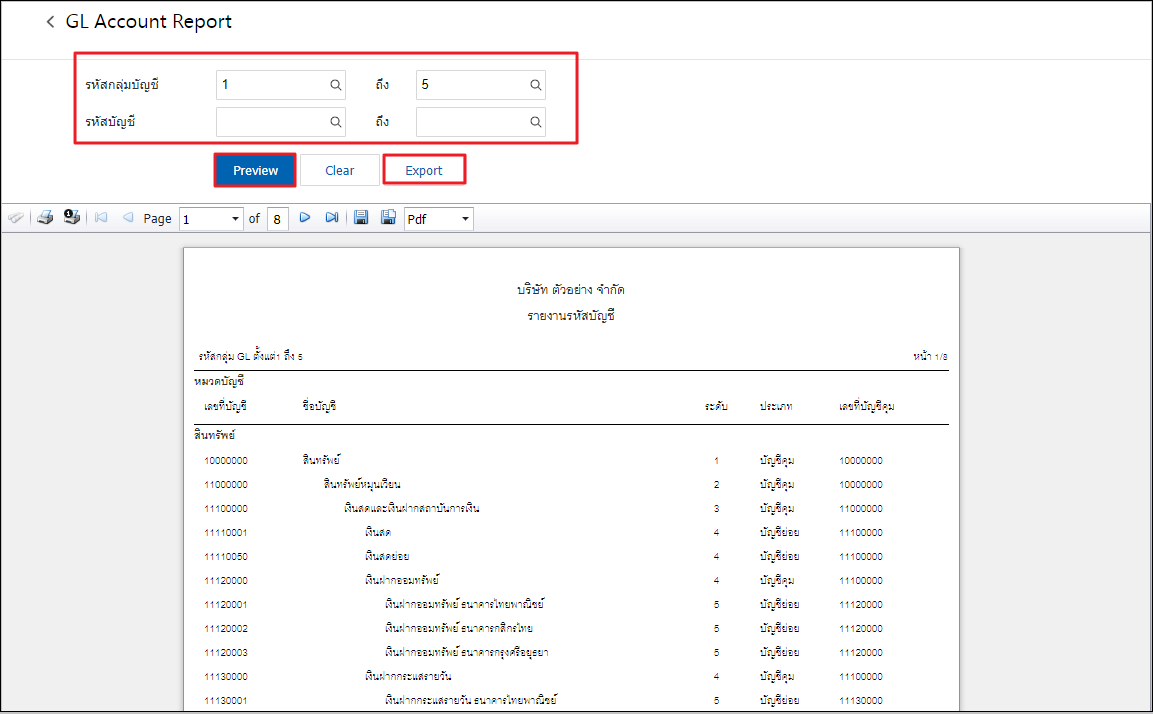The image size is (1153, 714).
Task: Click account number 11120000 in first column
Action: [226, 581]
